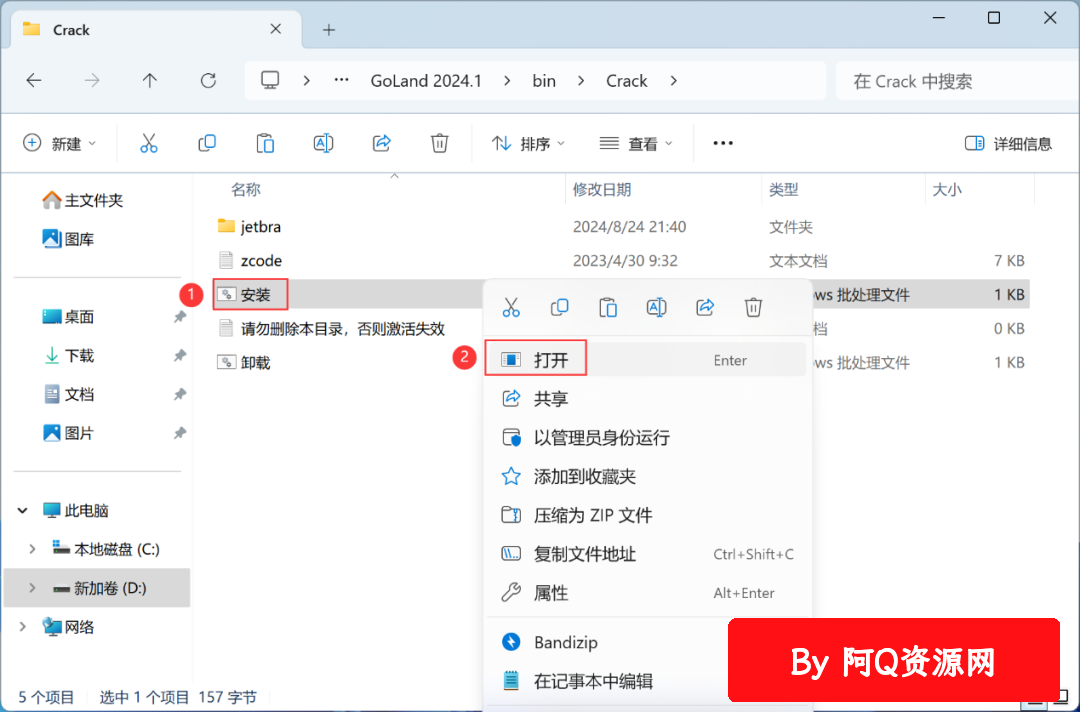Expand the 网络 tree node
The height and width of the screenshot is (712, 1080).
[23, 627]
